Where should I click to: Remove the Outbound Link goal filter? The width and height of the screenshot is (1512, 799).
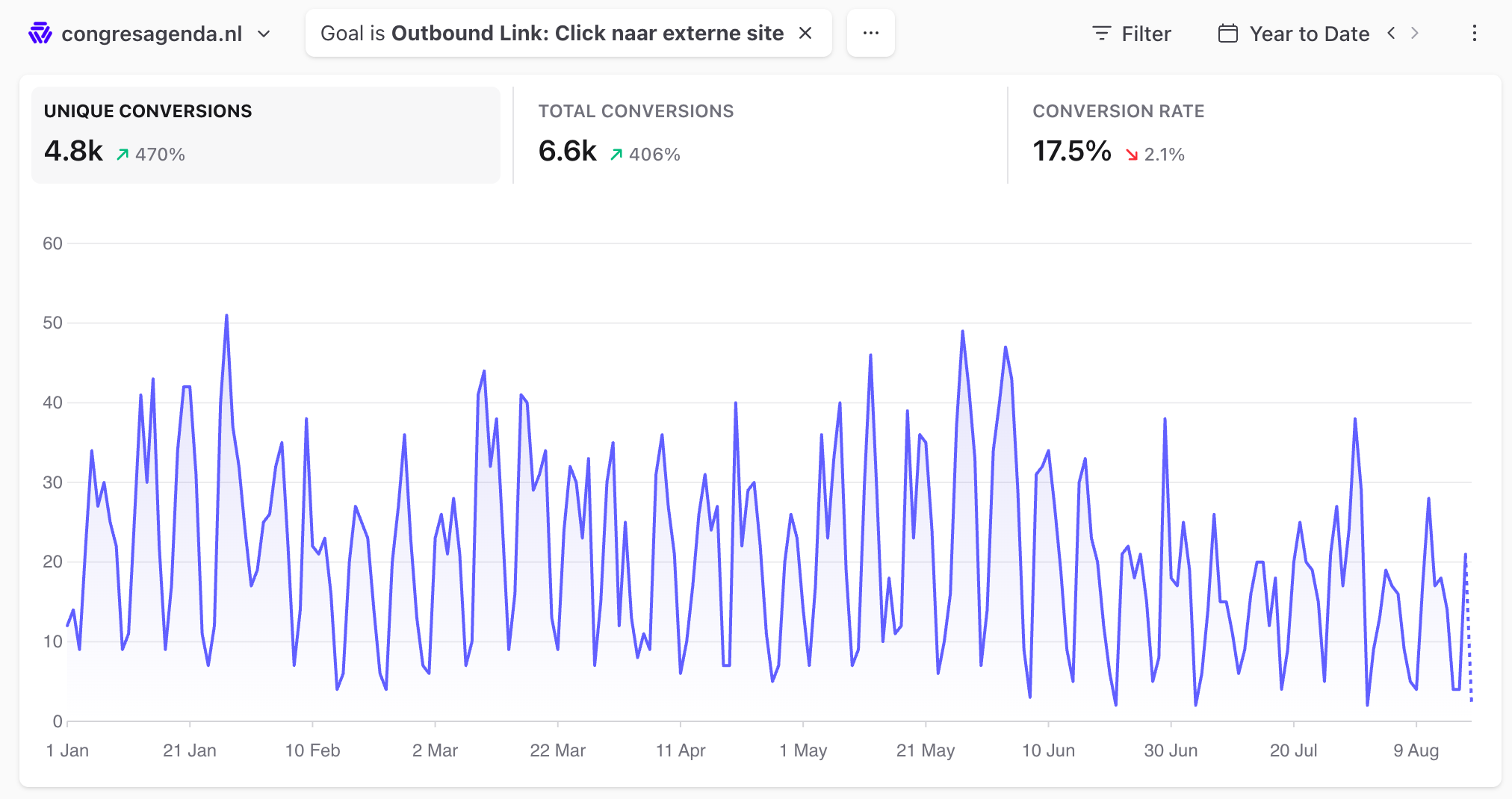[805, 33]
